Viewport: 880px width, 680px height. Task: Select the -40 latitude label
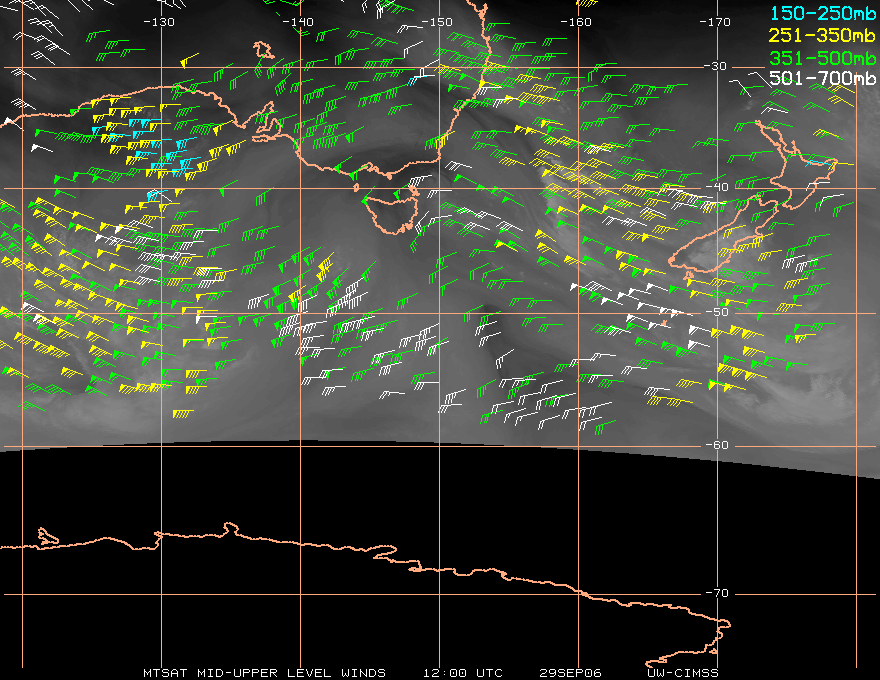[716, 187]
